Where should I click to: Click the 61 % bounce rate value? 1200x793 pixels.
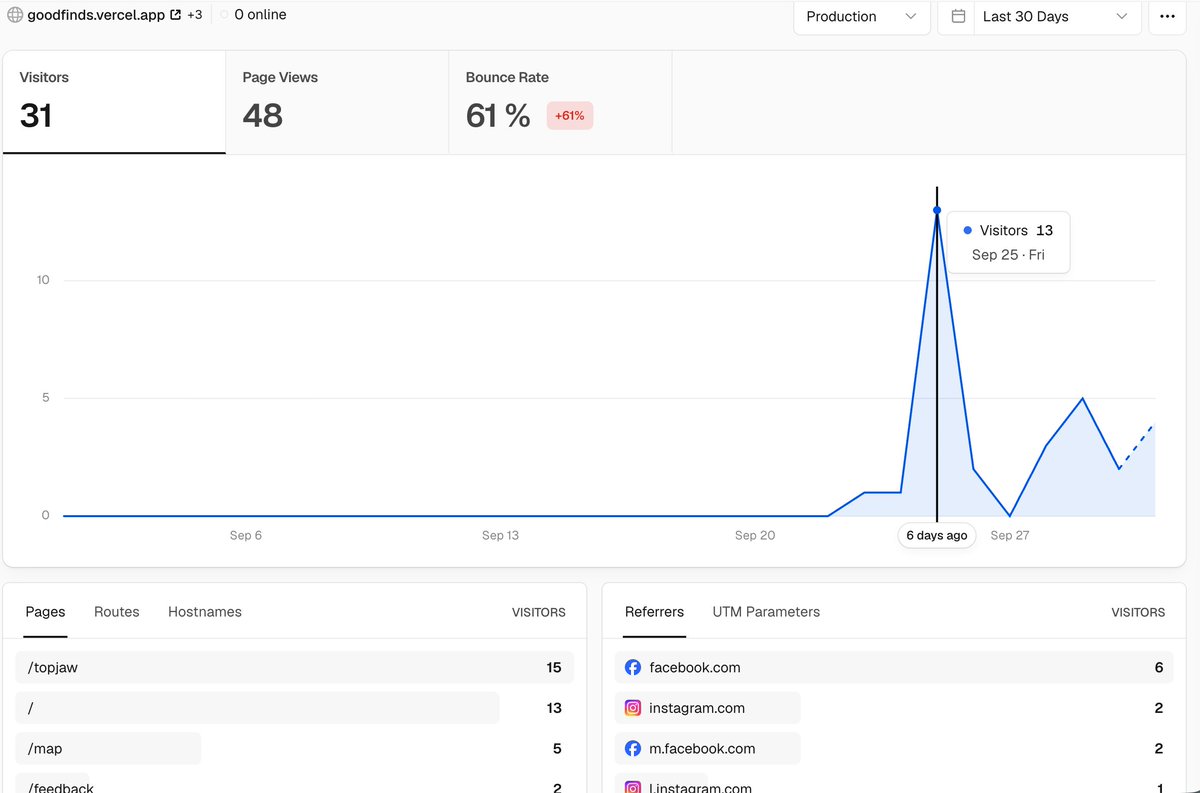[x=498, y=116]
